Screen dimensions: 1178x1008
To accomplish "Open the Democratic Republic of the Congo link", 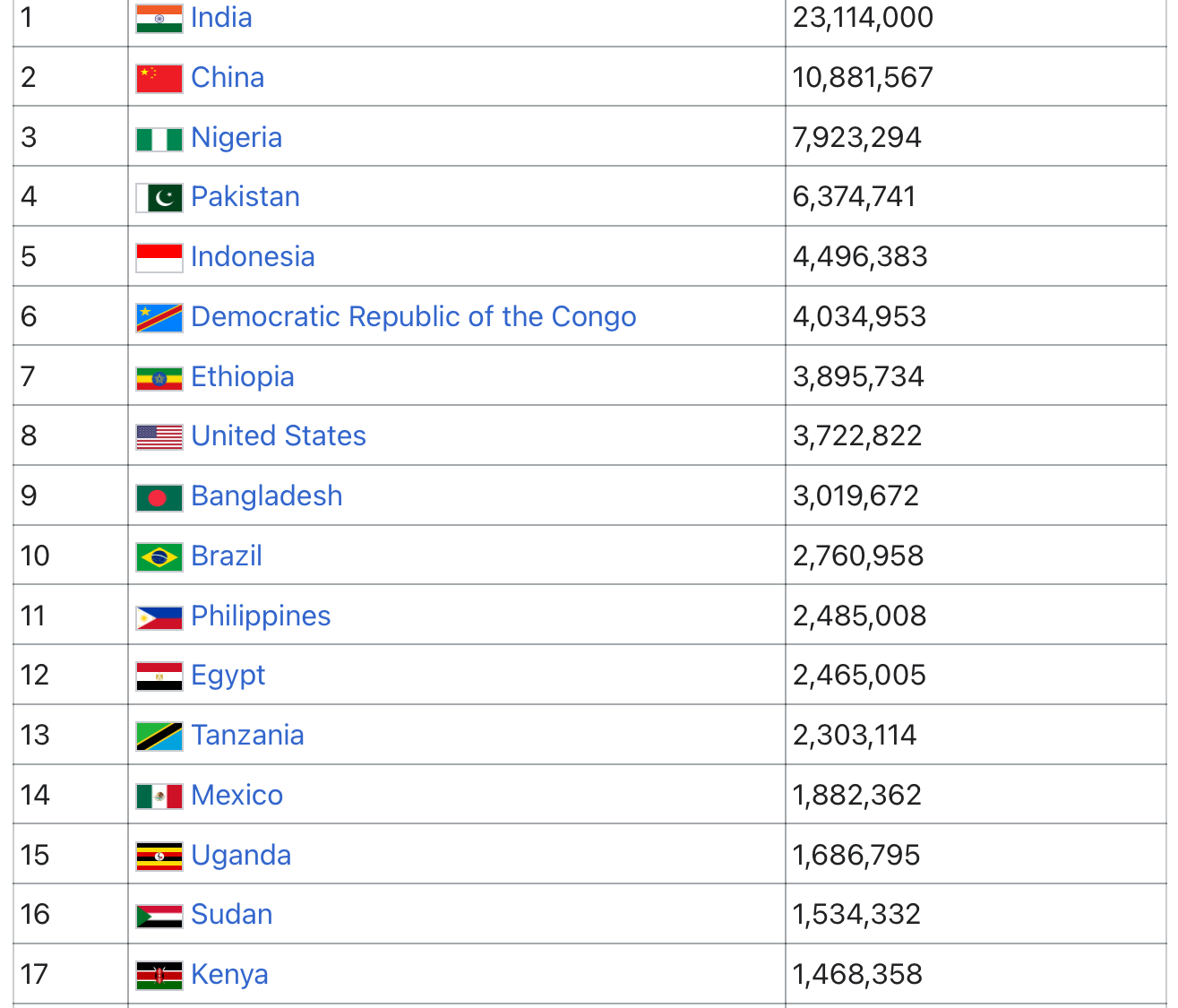I will (414, 316).
